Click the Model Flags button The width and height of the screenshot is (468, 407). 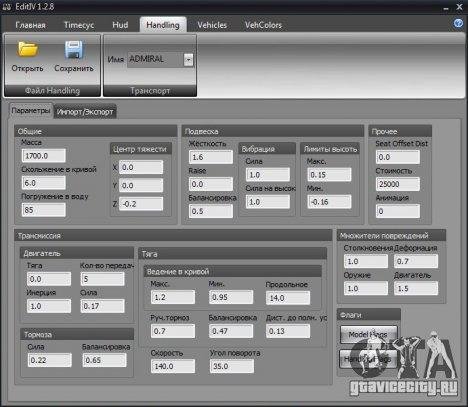coord(368,334)
